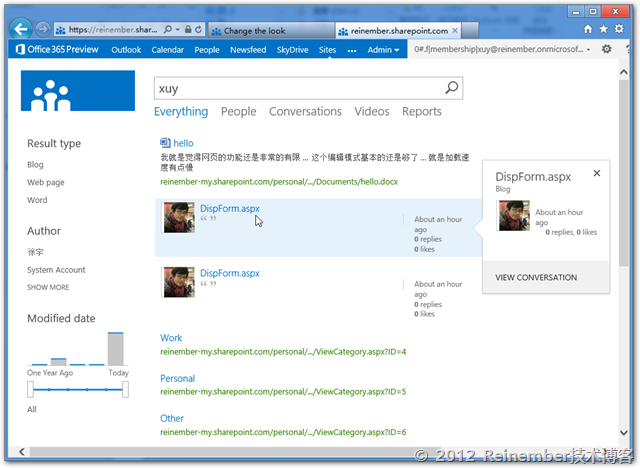Viewport: 640px width, 468px height.
Task: Click the Word document icon beside hello
Action: click(x=165, y=143)
